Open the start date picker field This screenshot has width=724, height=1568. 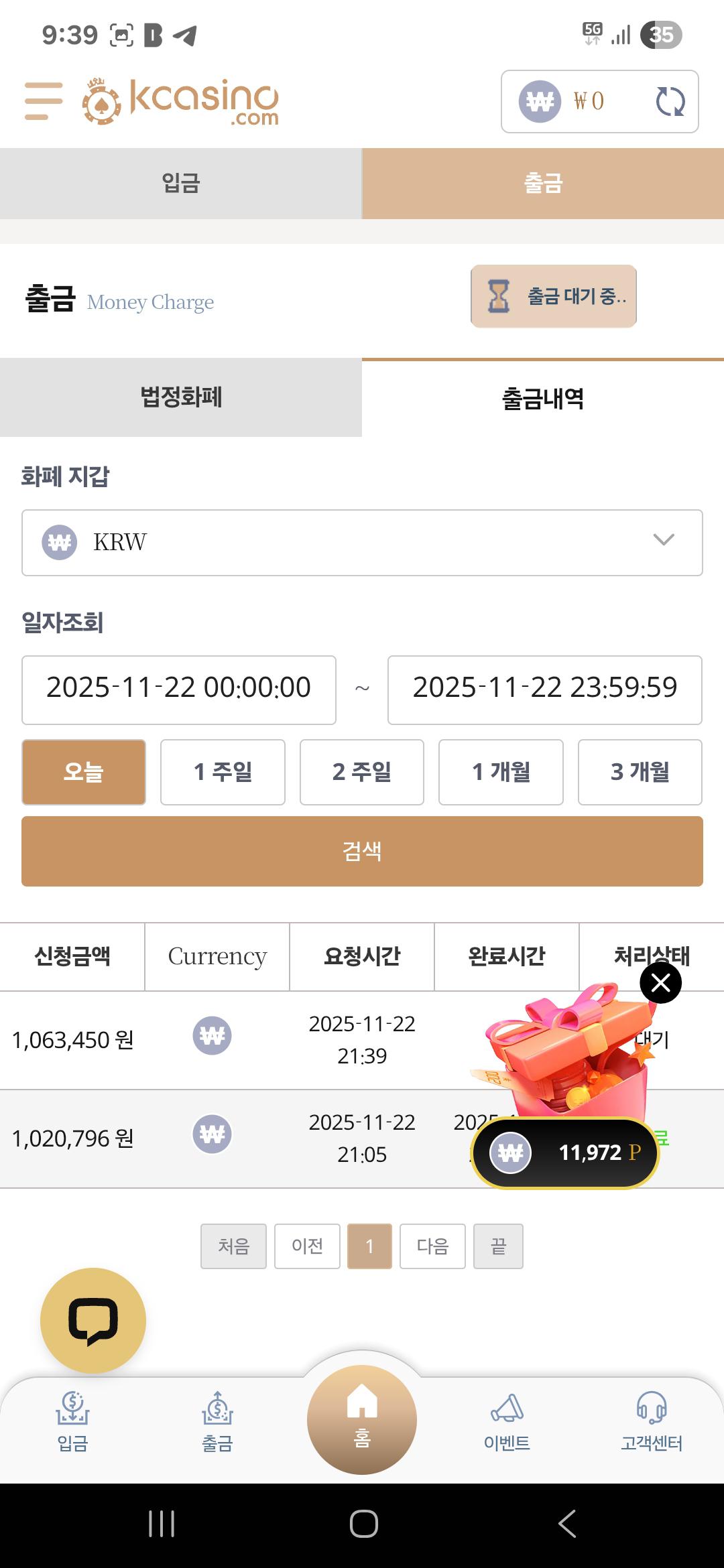point(179,690)
